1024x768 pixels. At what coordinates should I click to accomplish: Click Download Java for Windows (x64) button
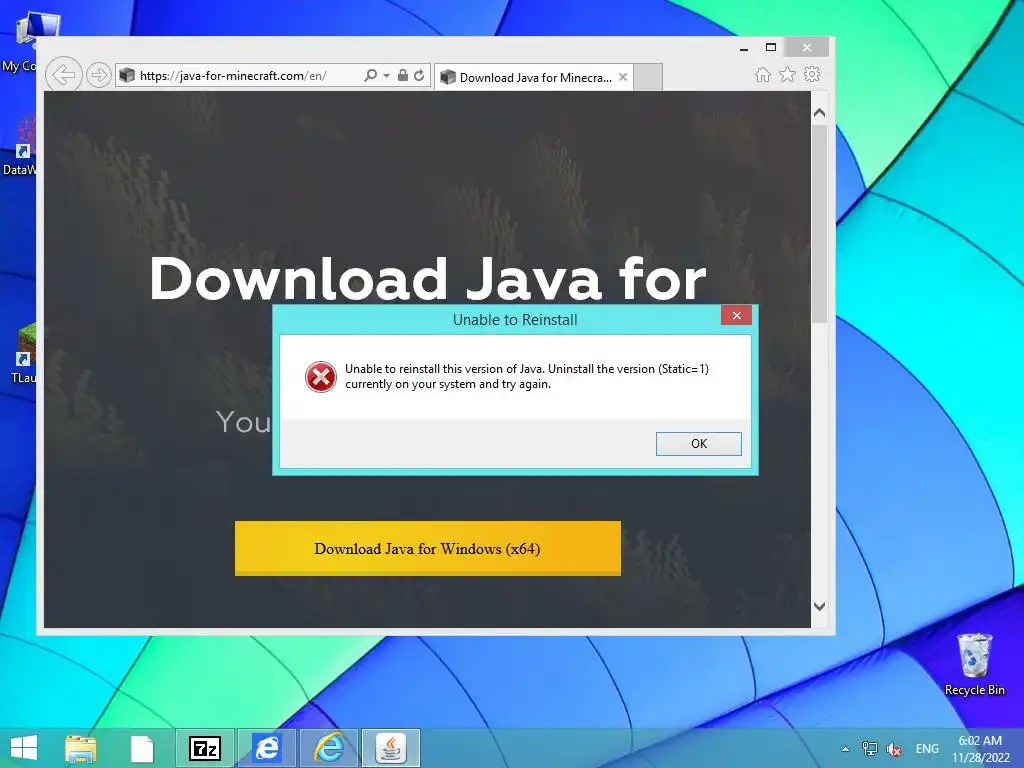pyautogui.click(x=428, y=549)
